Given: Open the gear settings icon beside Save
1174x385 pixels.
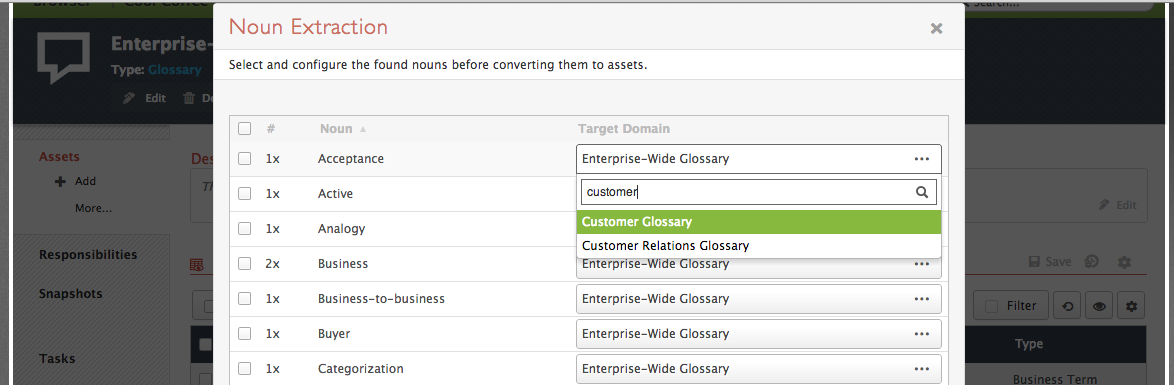Looking at the screenshot, I should (x=1124, y=262).
